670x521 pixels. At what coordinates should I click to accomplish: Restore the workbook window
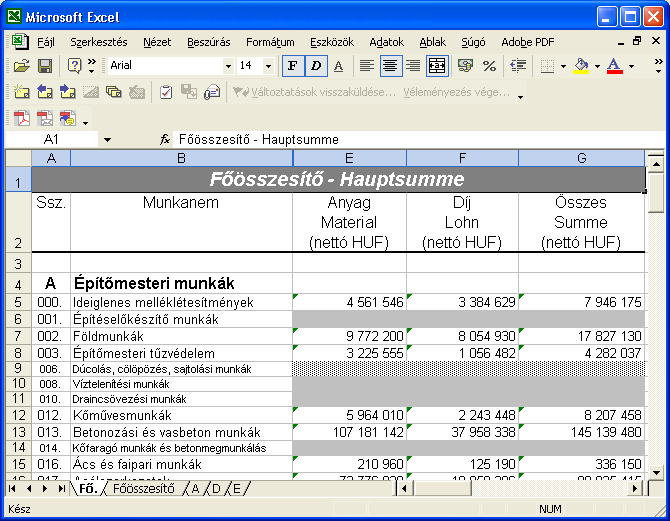tap(637, 41)
